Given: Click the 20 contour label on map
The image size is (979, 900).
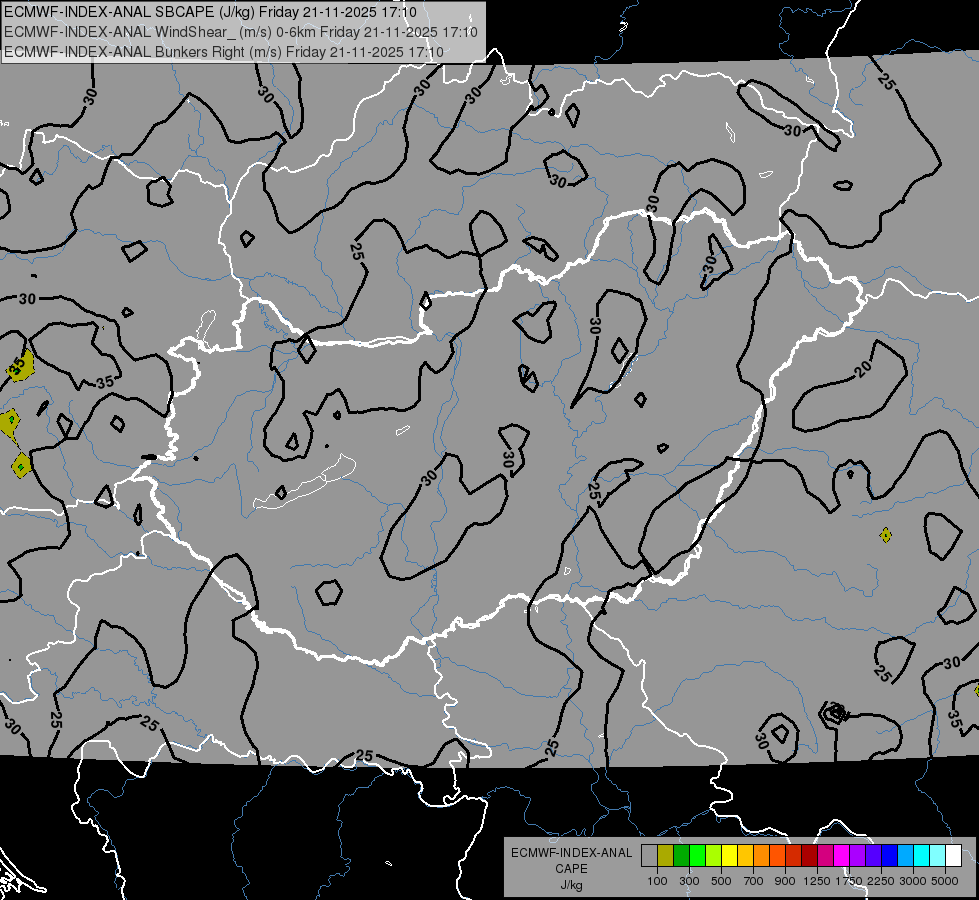Looking at the screenshot, I should pyautogui.click(x=863, y=369).
